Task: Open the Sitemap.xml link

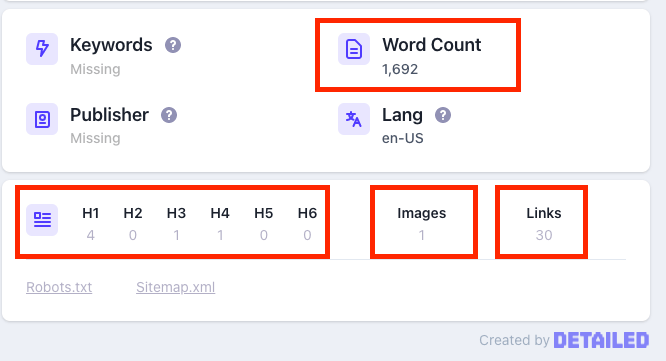Action: [175, 287]
